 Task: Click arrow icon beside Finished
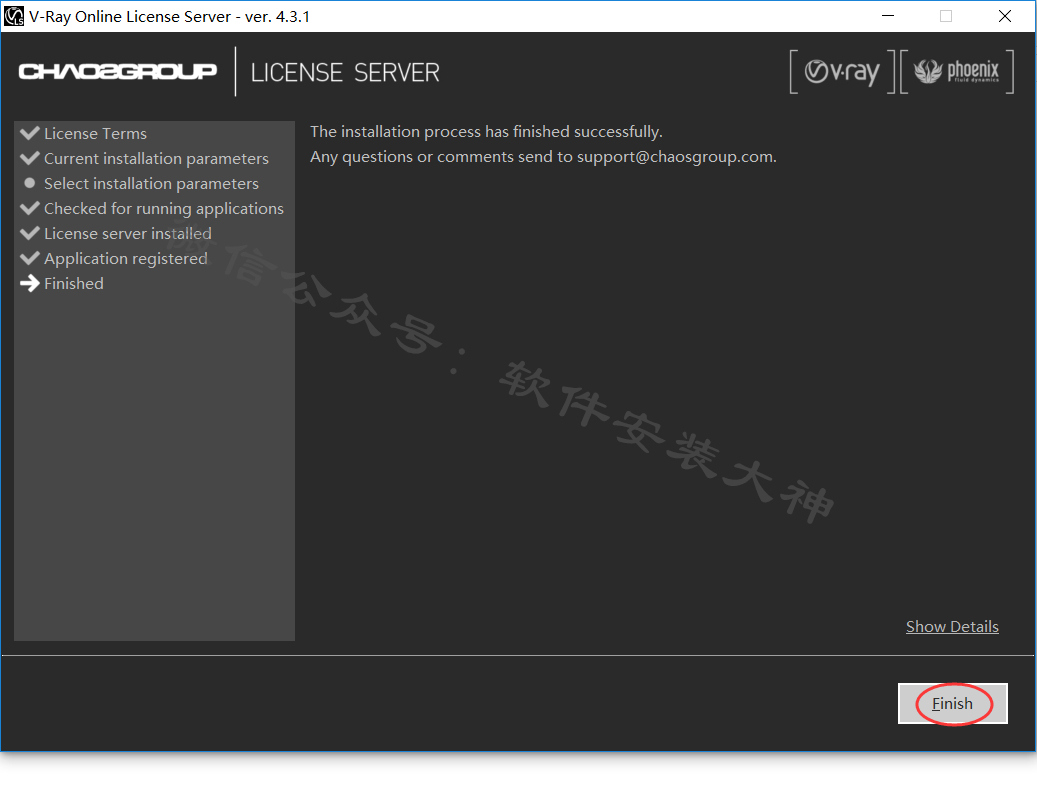click(x=30, y=283)
